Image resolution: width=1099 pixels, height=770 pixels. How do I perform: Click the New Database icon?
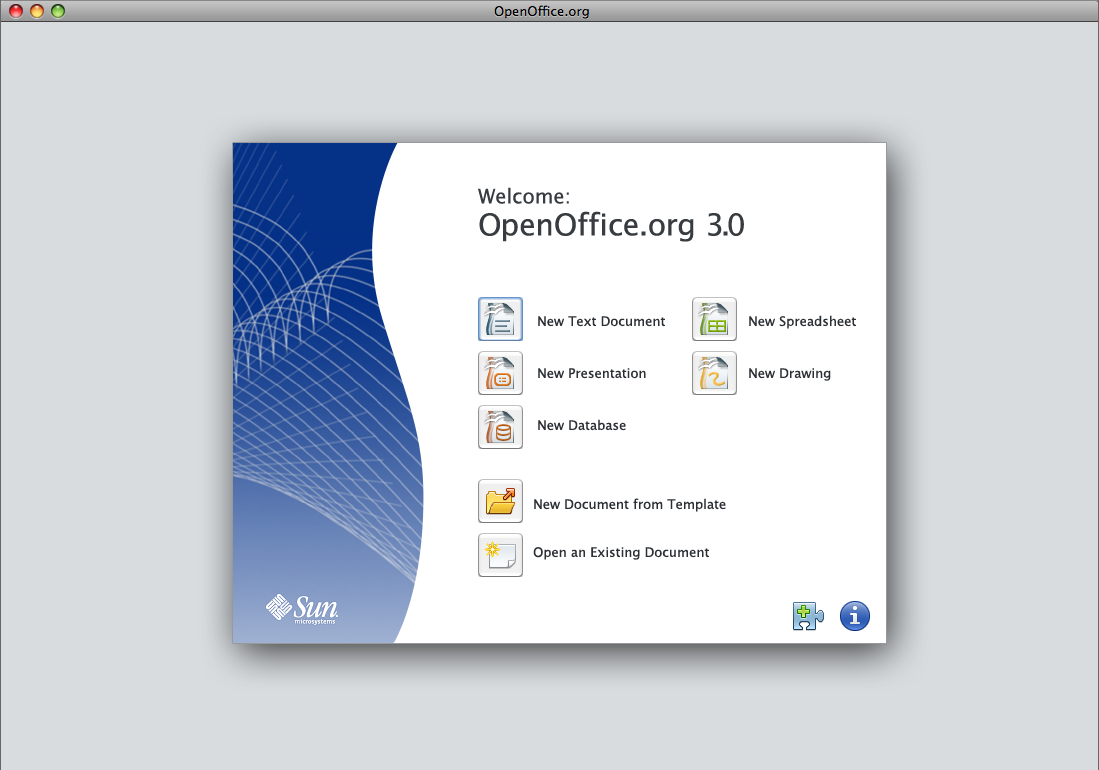click(x=500, y=426)
